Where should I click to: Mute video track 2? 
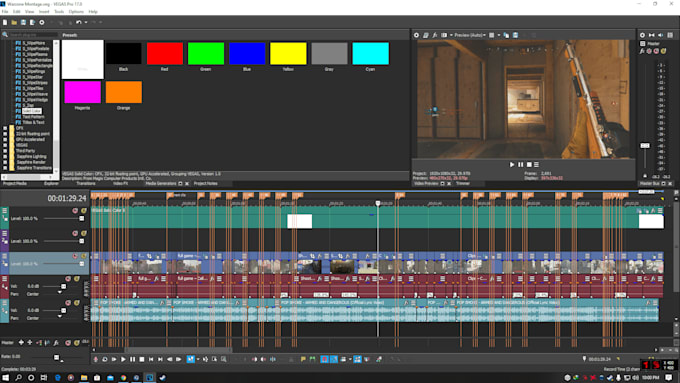point(75,233)
